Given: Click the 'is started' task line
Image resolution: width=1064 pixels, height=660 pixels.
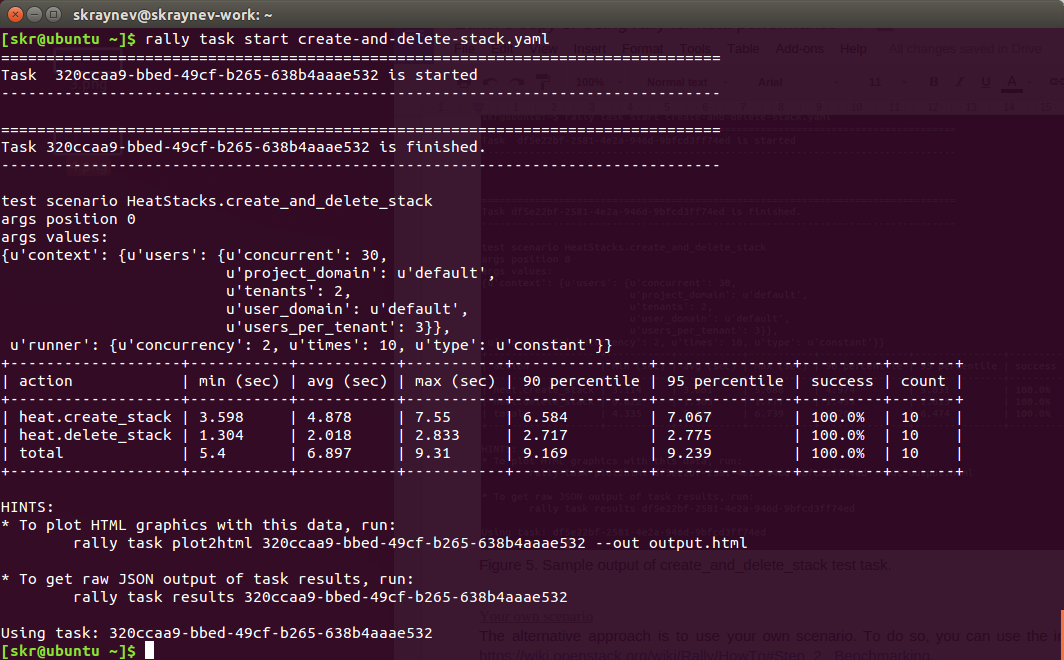Looking at the screenshot, I should pos(240,75).
